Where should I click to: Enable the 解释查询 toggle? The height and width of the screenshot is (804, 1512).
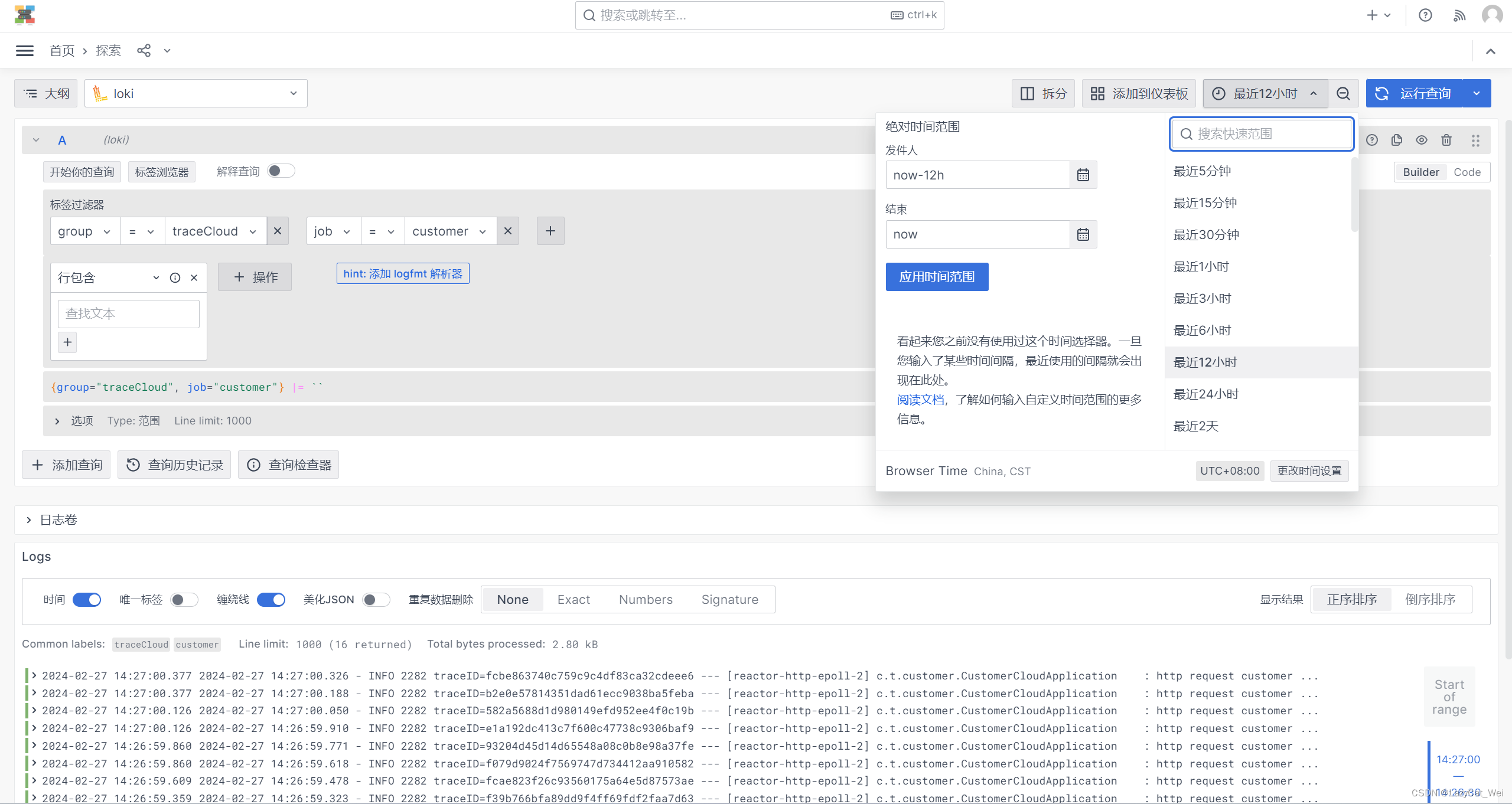point(281,170)
